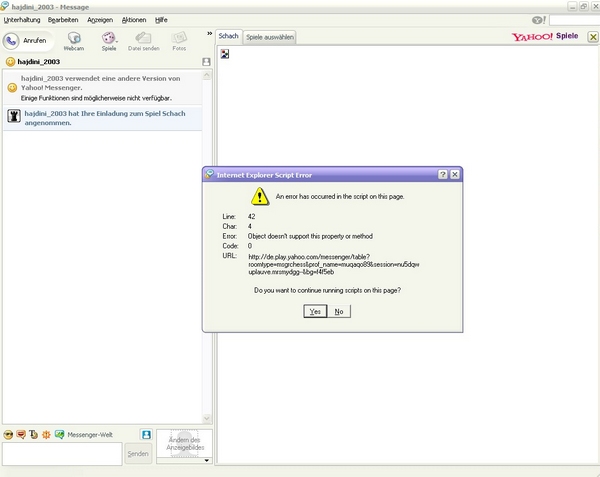600x477 pixels.
Task: Start a voice call with Anrufen button
Action: coord(28,41)
